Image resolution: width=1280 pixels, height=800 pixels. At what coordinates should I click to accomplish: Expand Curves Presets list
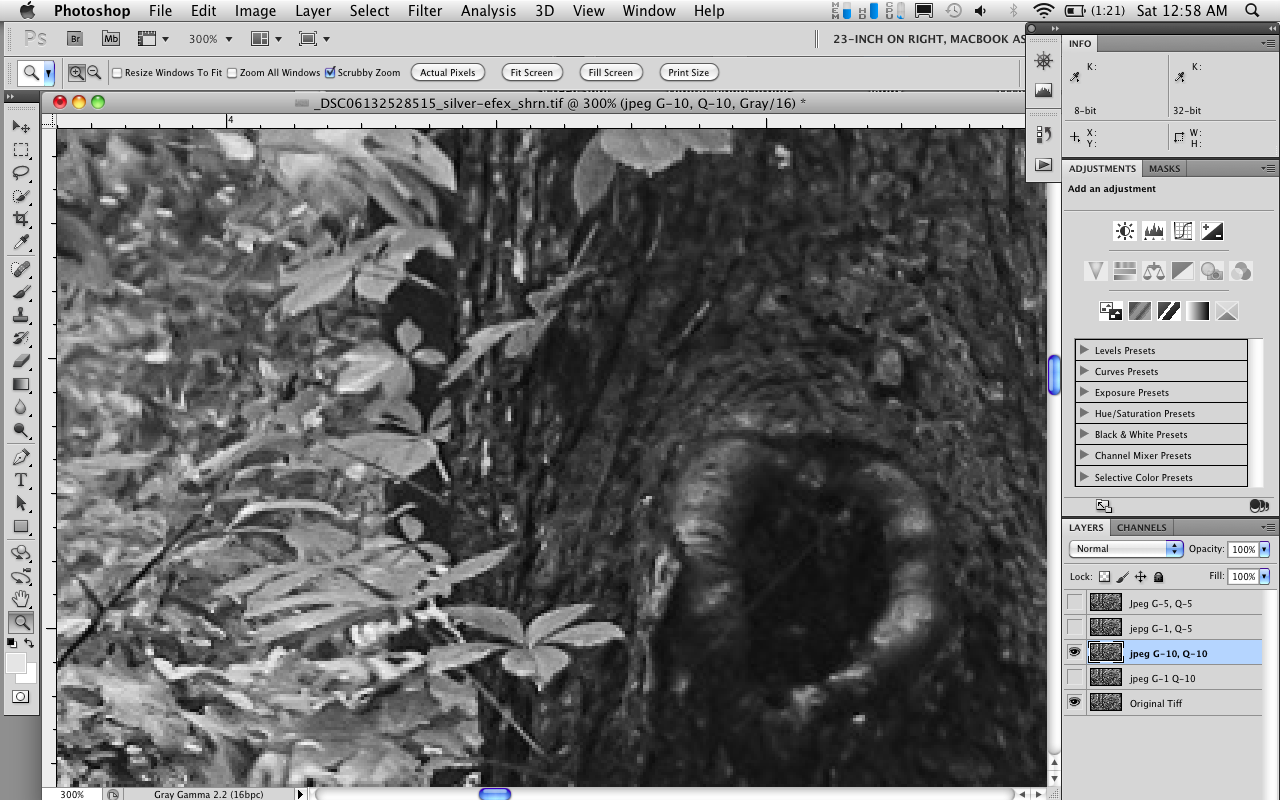(1084, 371)
